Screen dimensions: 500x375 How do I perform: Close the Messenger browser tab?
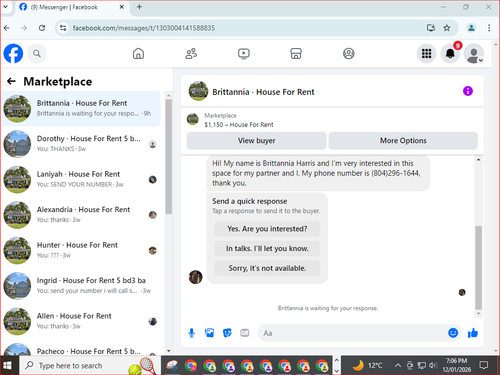(x=122, y=7)
